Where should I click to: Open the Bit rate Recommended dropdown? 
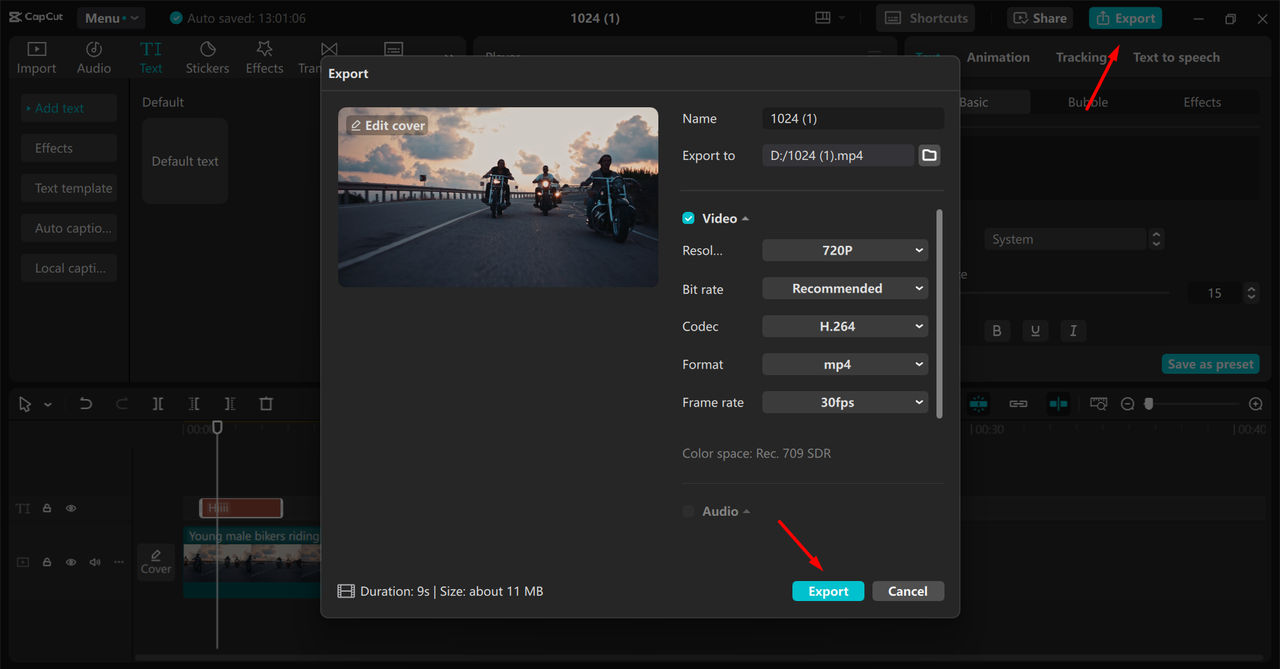click(845, 288)
